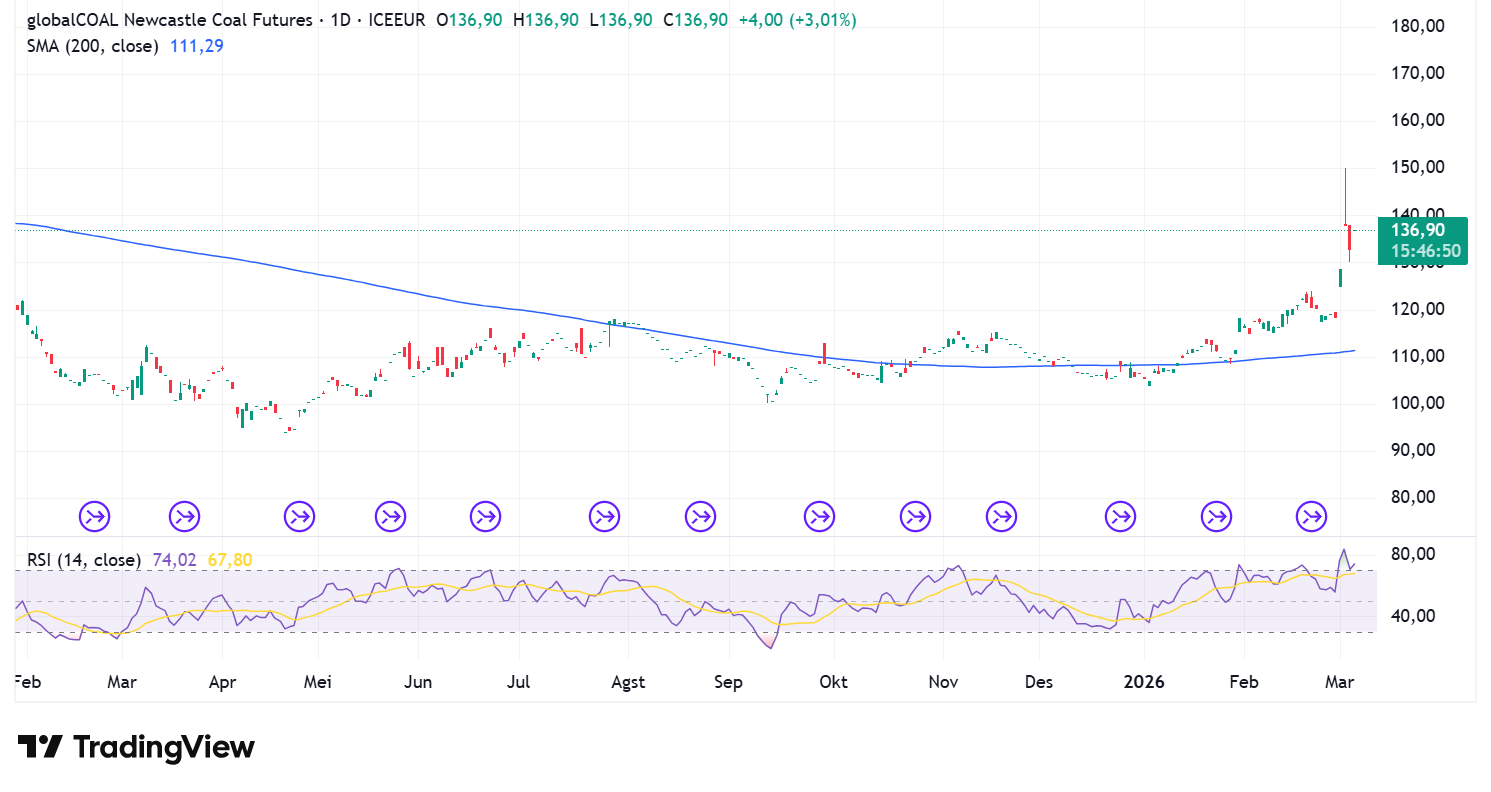Click the Agst label on time axis
This screenshot has width=1491, height=792.
628,682
